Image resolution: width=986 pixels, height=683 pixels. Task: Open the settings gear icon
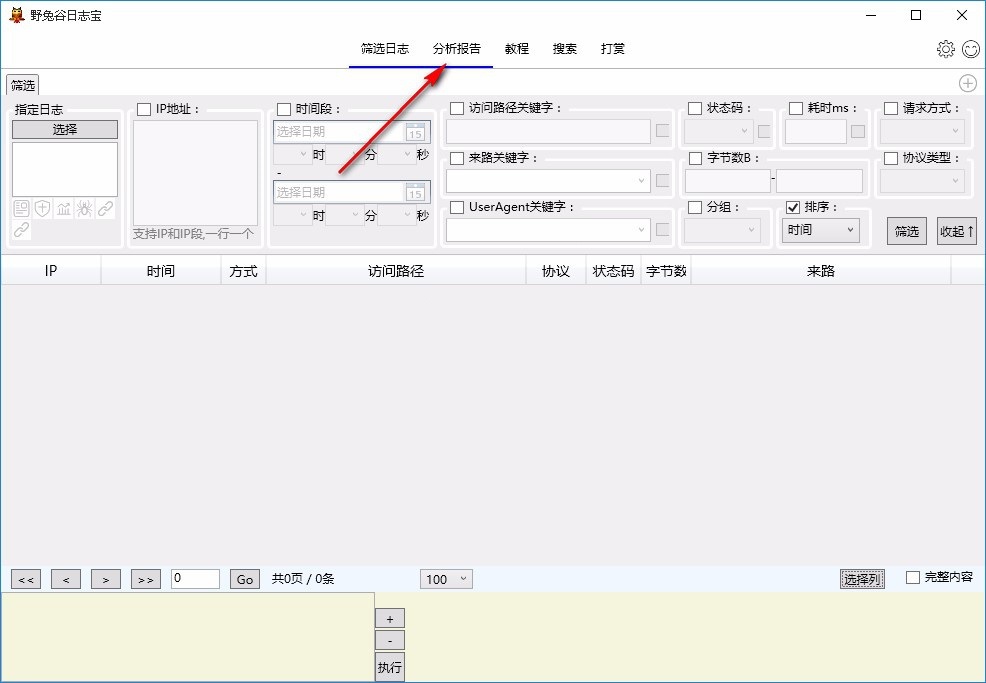point(946,48)
